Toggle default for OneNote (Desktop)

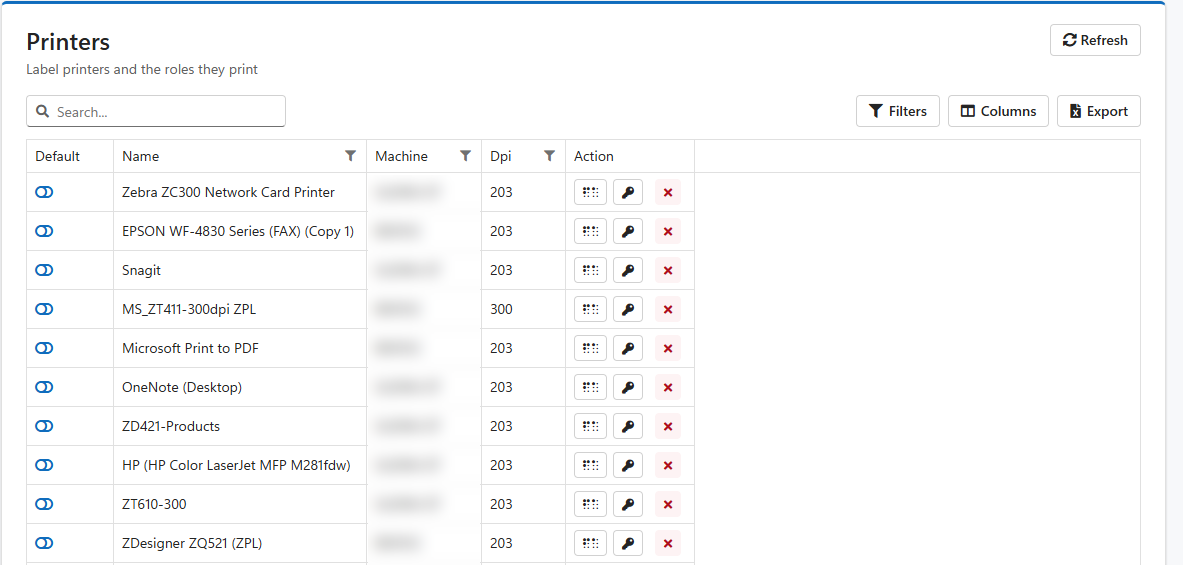point(45,388)
